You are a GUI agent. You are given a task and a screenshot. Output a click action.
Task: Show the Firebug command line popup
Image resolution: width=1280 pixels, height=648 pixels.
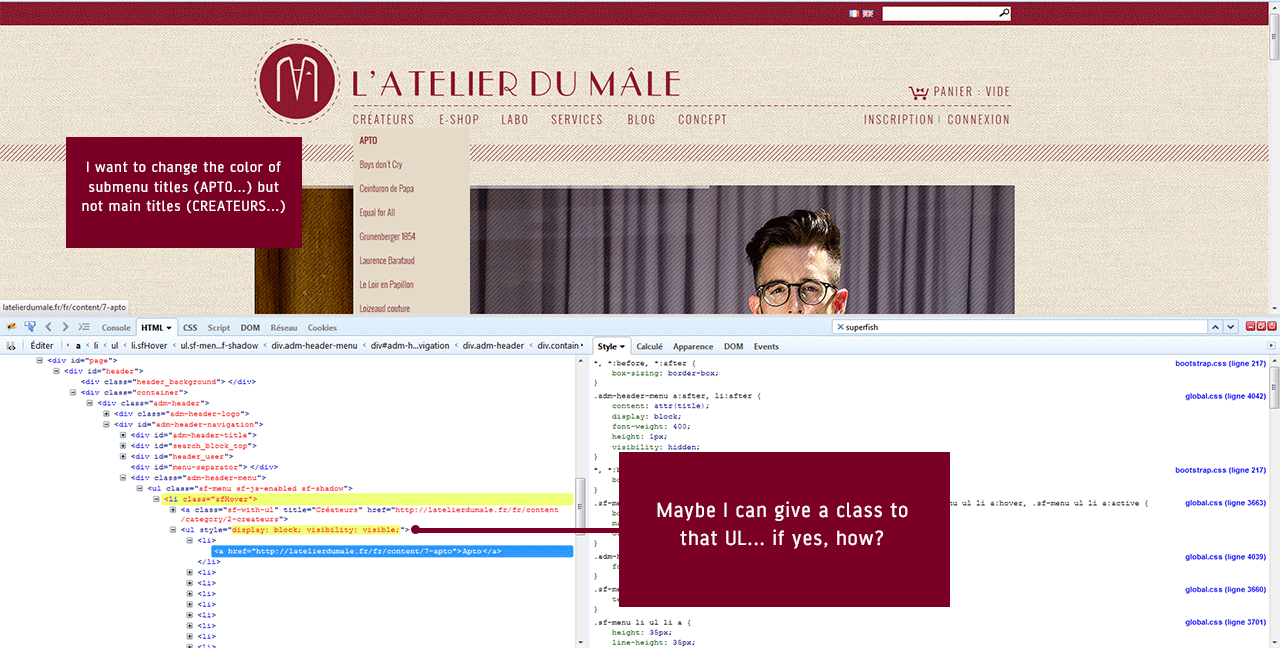[85, 327]
